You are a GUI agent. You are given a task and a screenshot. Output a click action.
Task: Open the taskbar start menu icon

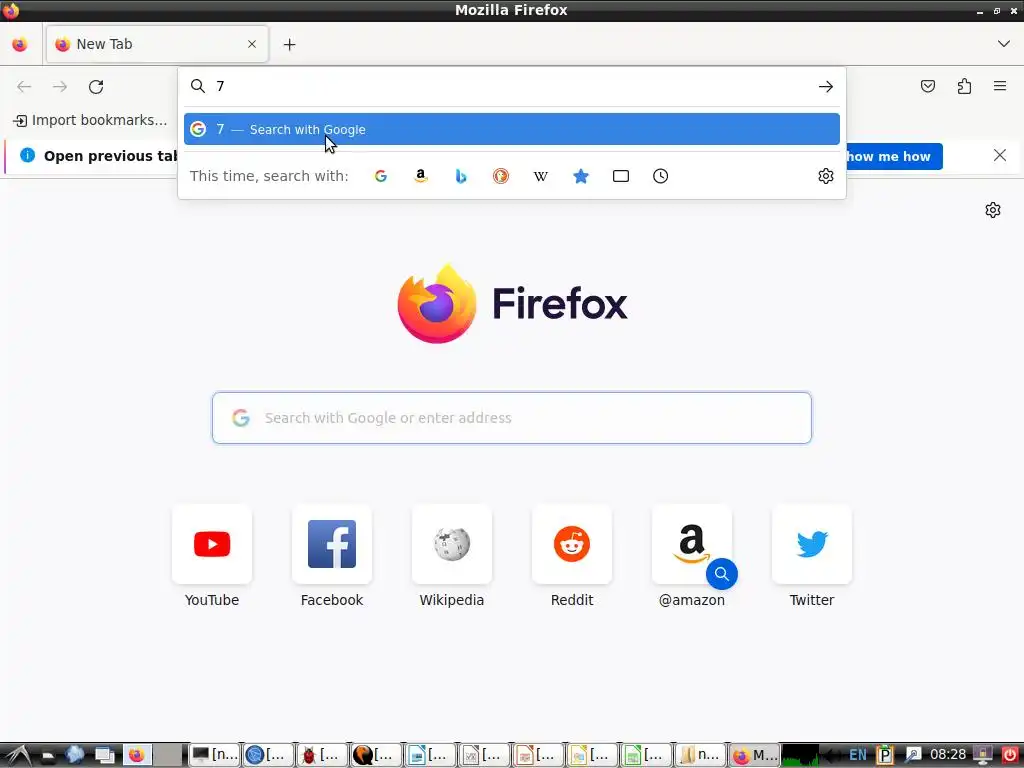pyautogui.click(x=18, y=755)
